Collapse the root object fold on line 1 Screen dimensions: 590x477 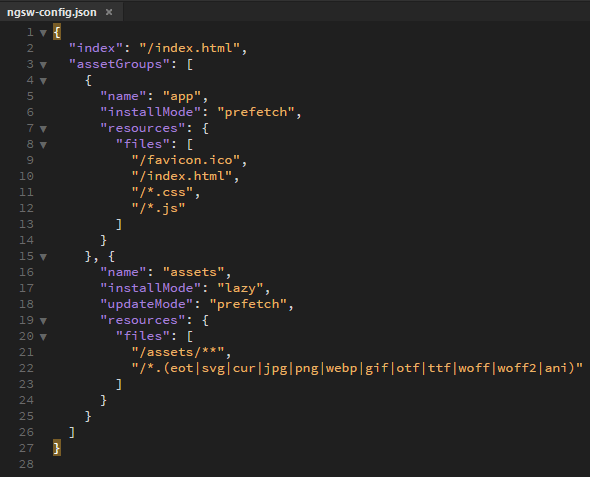pyautogui.click(x=43, y=33)
